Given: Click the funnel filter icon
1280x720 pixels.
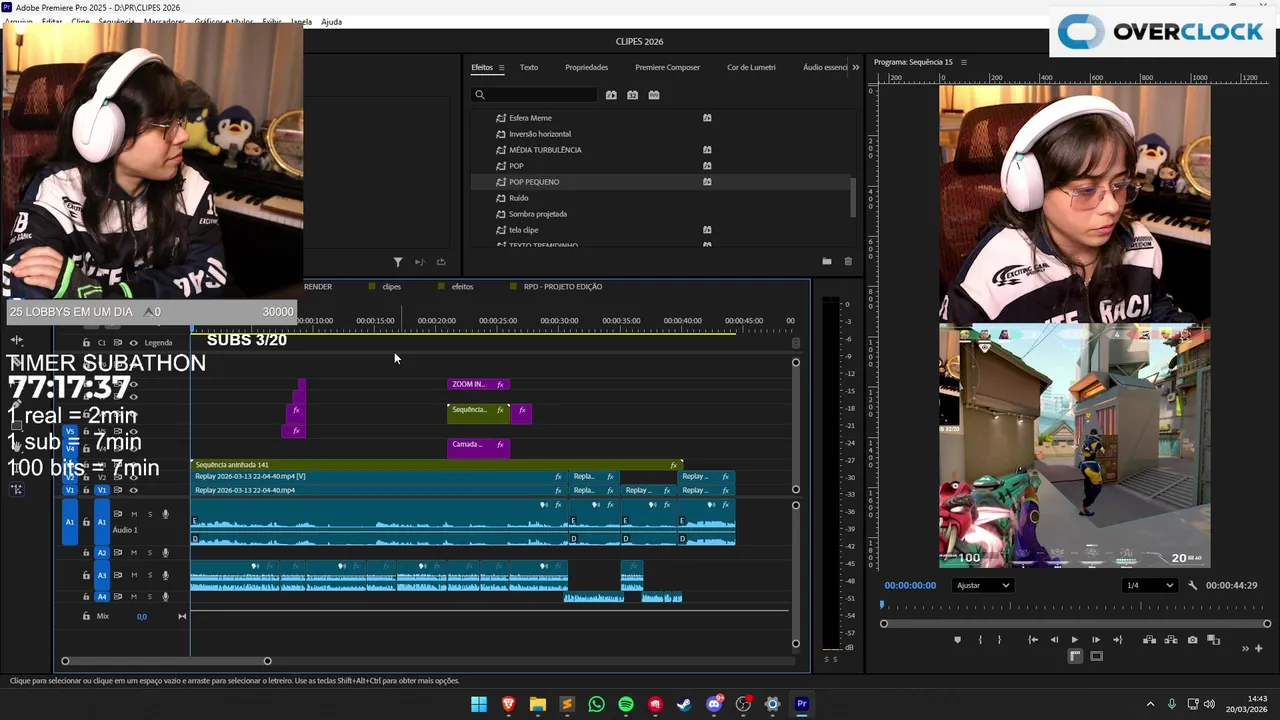Looking at the screenshot, I should click(x=398, y=262).
